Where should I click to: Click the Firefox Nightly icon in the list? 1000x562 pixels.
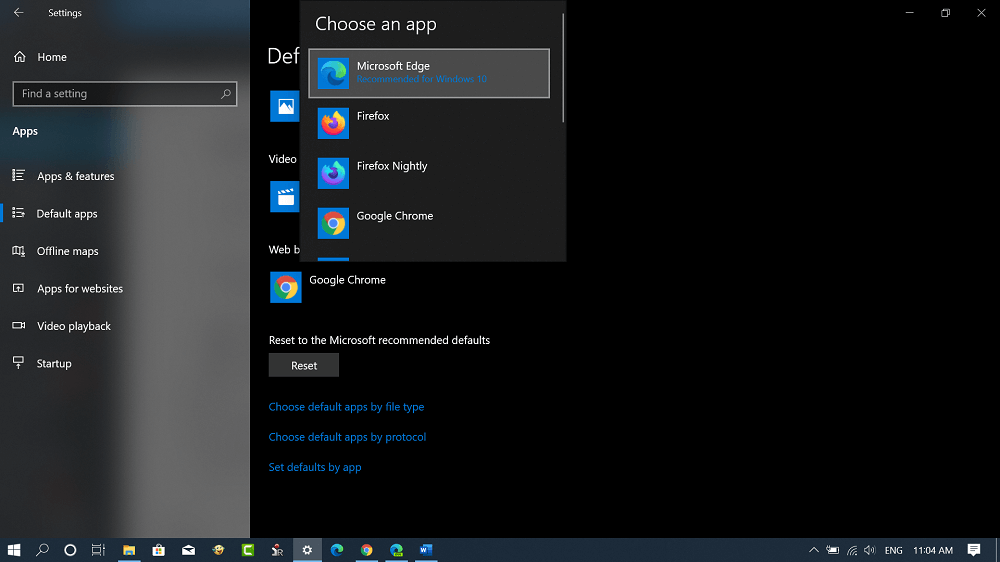(333, 173)
